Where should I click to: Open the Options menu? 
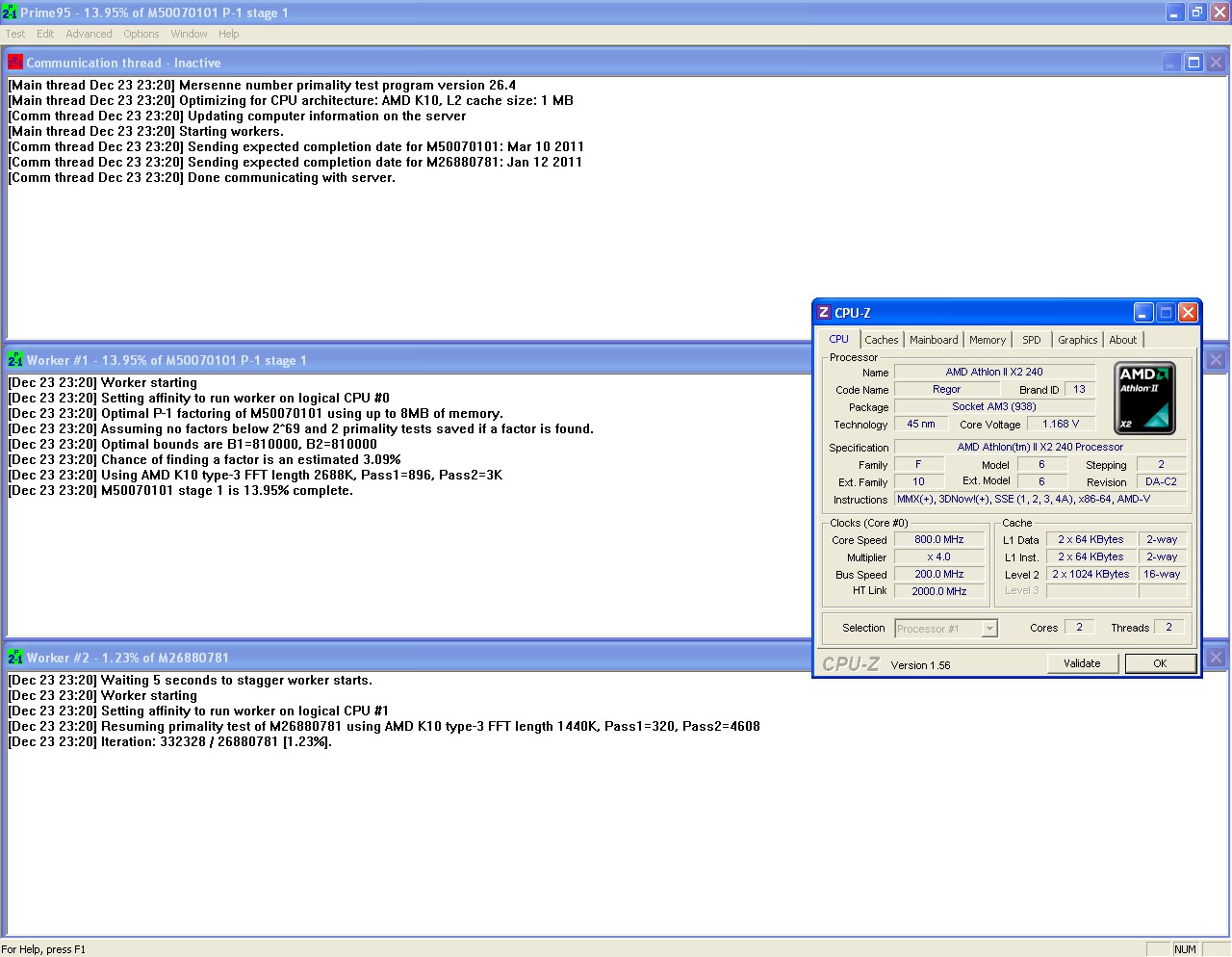[x=141, y=34]
